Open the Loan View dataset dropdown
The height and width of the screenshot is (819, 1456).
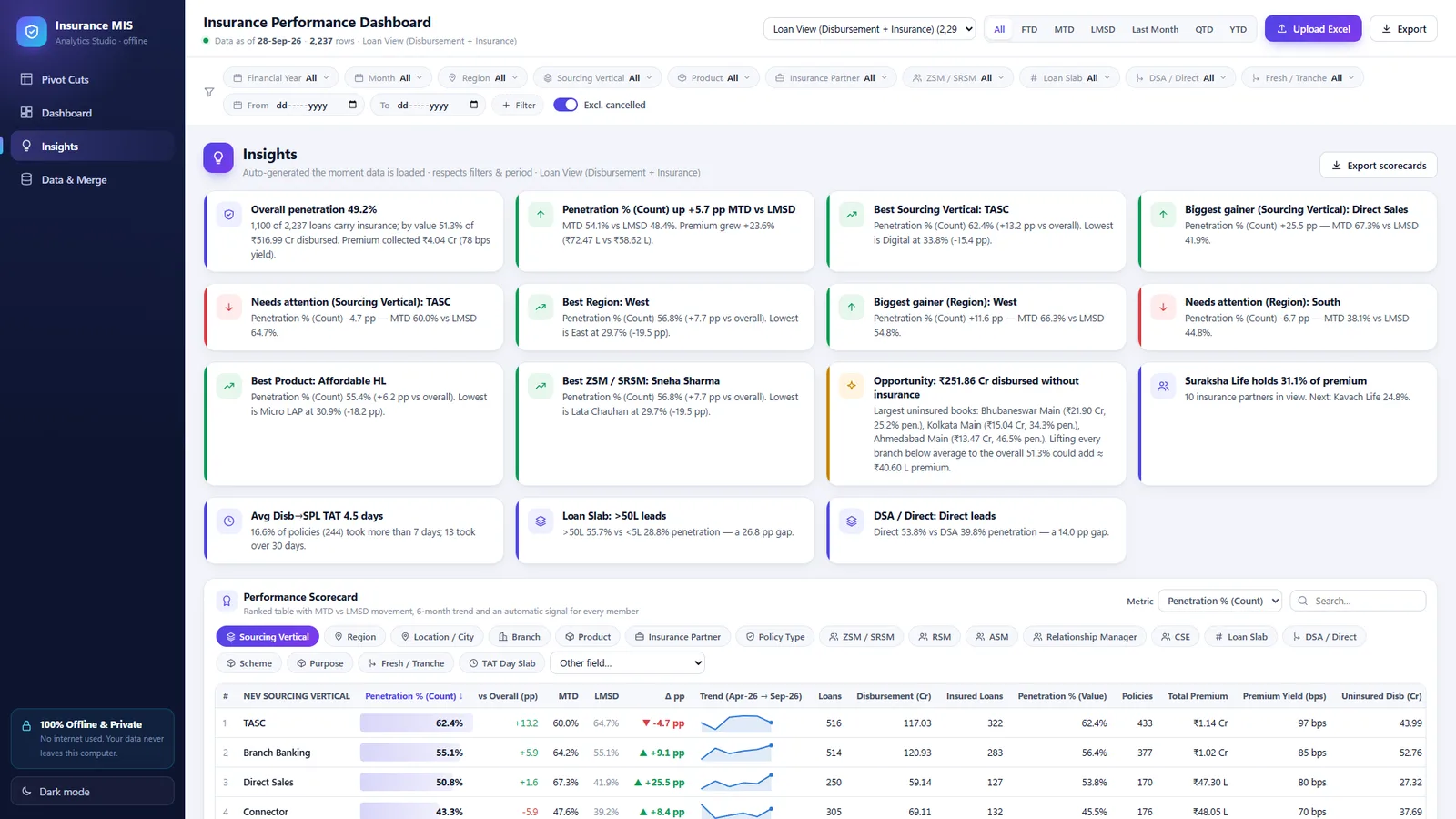(x=869, y=29)
